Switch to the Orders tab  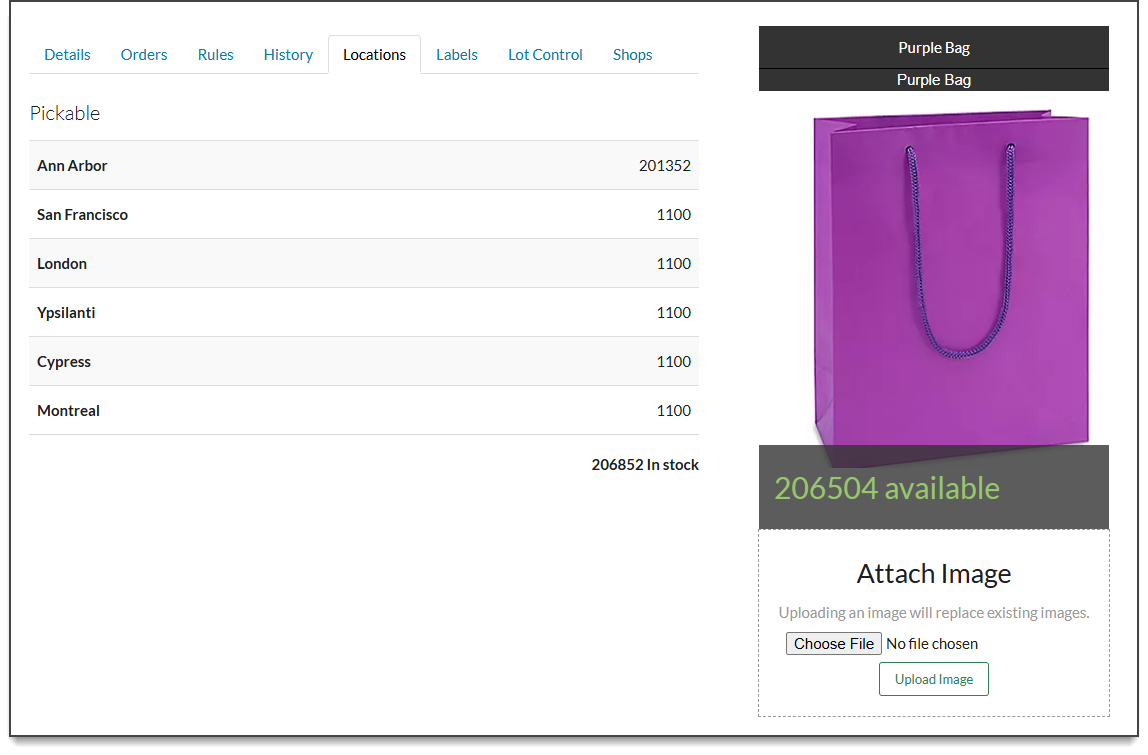144,55
